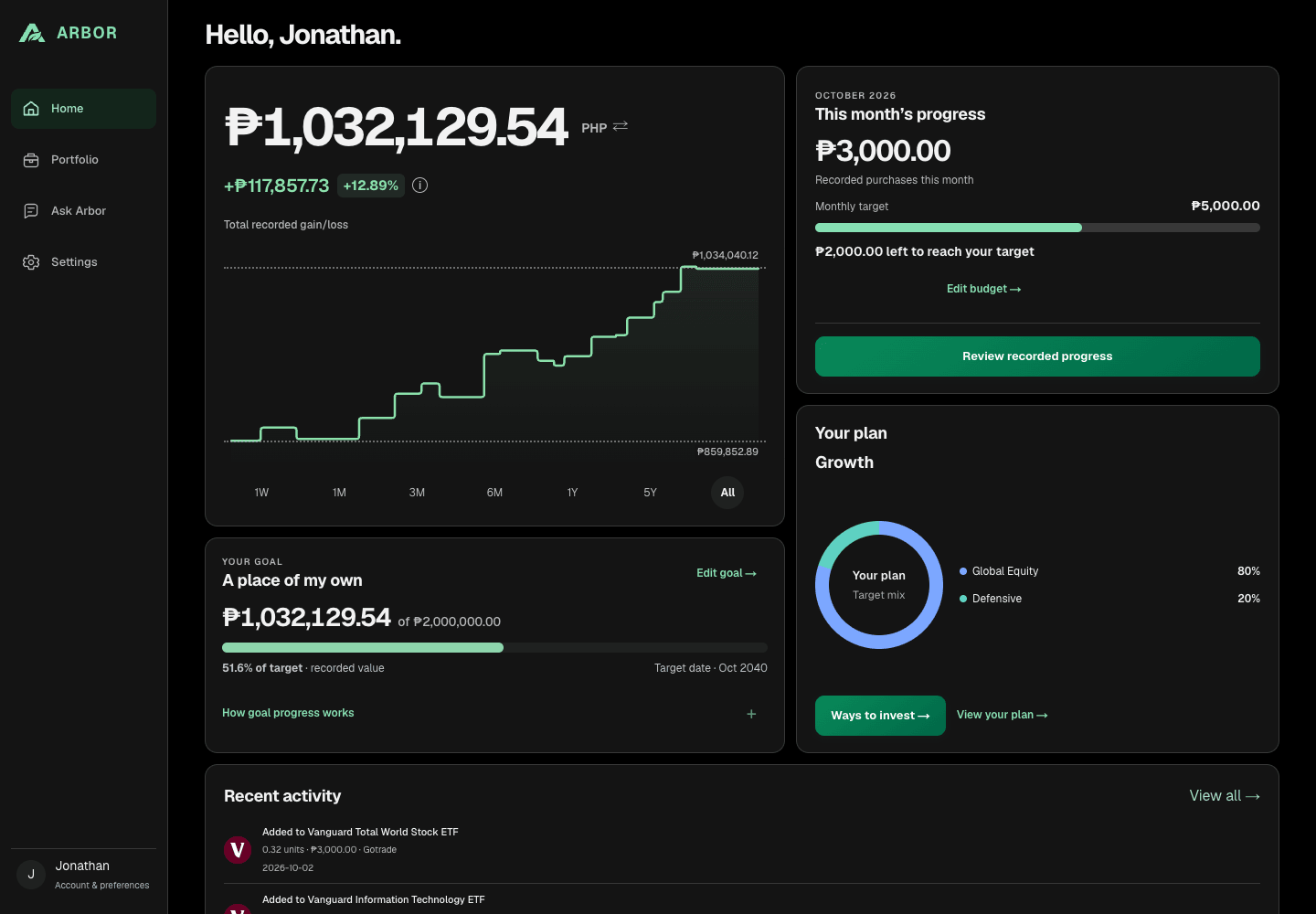
Task: Click the ₱1,034,040.12 chart high label
Action: click(x=725, y=255)
